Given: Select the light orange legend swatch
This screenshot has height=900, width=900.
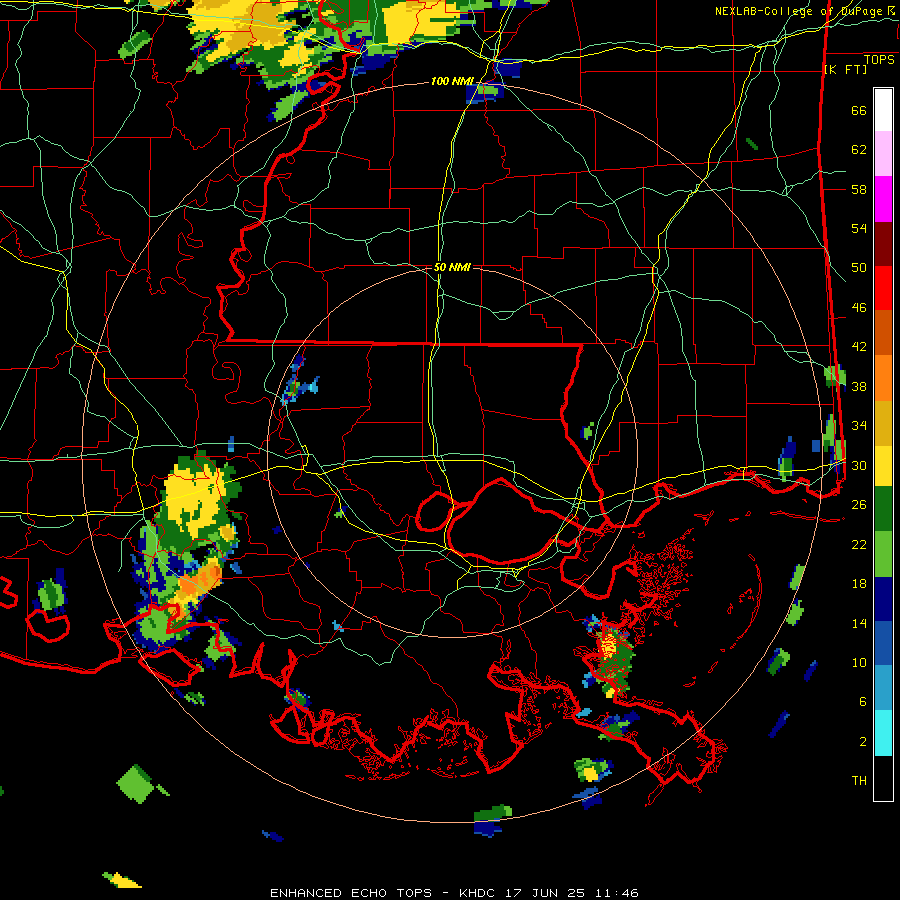Looking at the screenshot, I should 883,378.
